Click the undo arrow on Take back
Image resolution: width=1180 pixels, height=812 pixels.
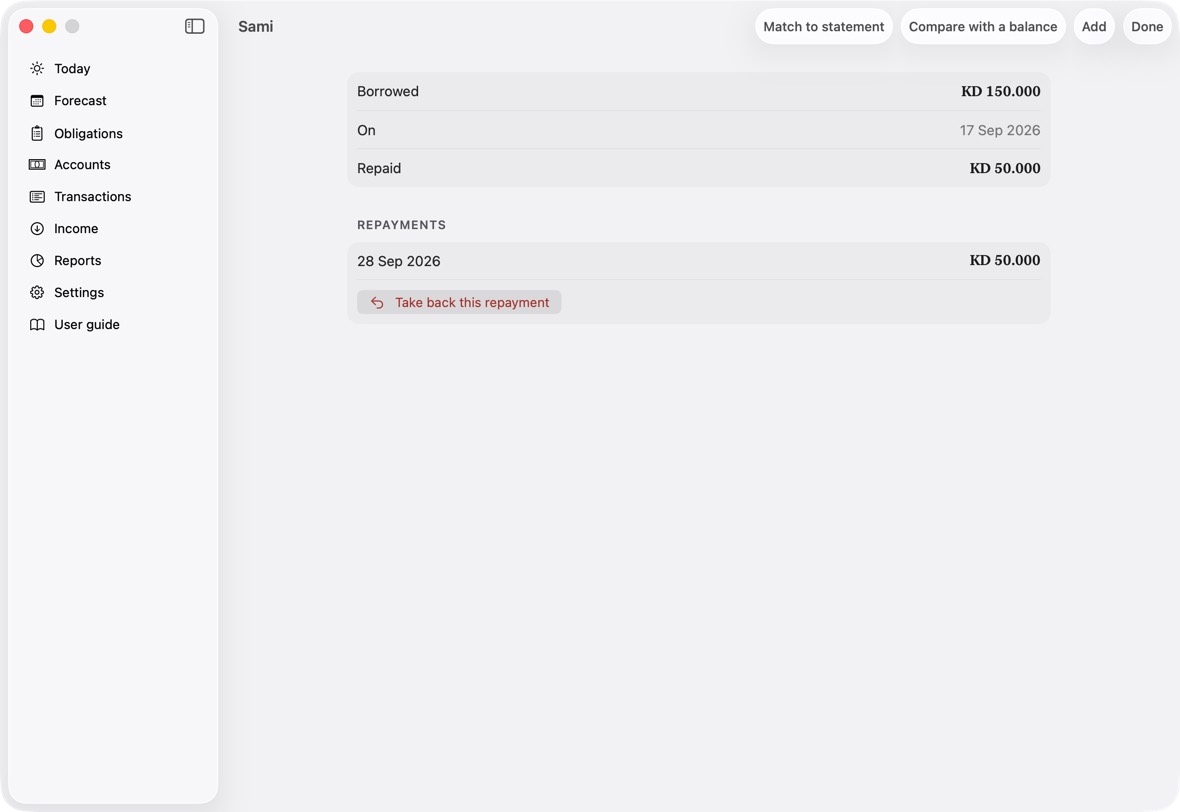coord(377,303)
